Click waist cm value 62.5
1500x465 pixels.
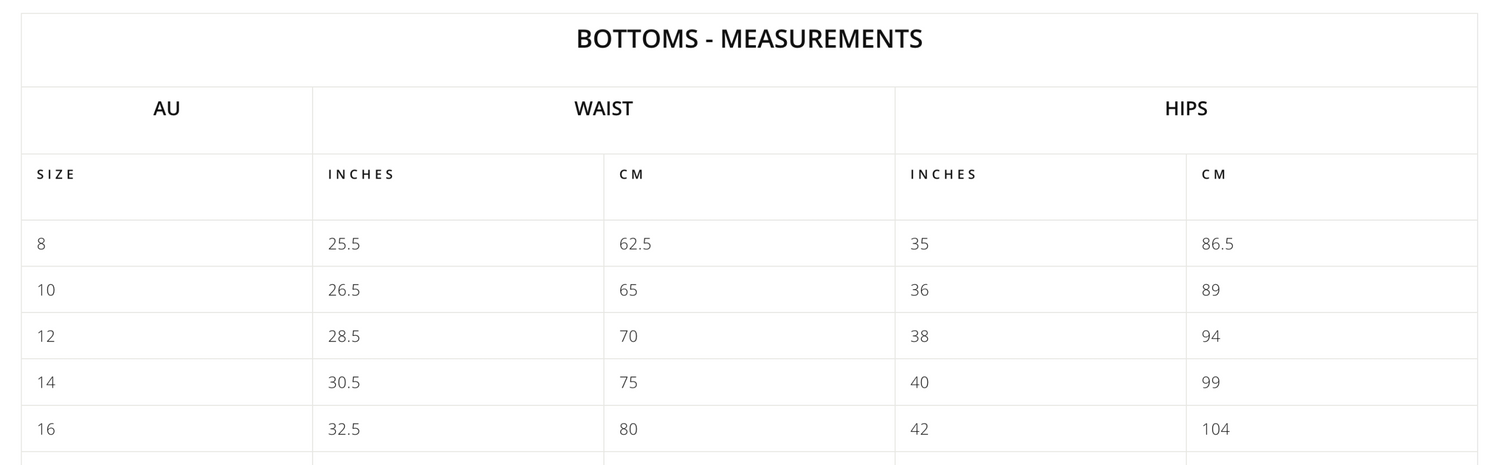[635, 244]
